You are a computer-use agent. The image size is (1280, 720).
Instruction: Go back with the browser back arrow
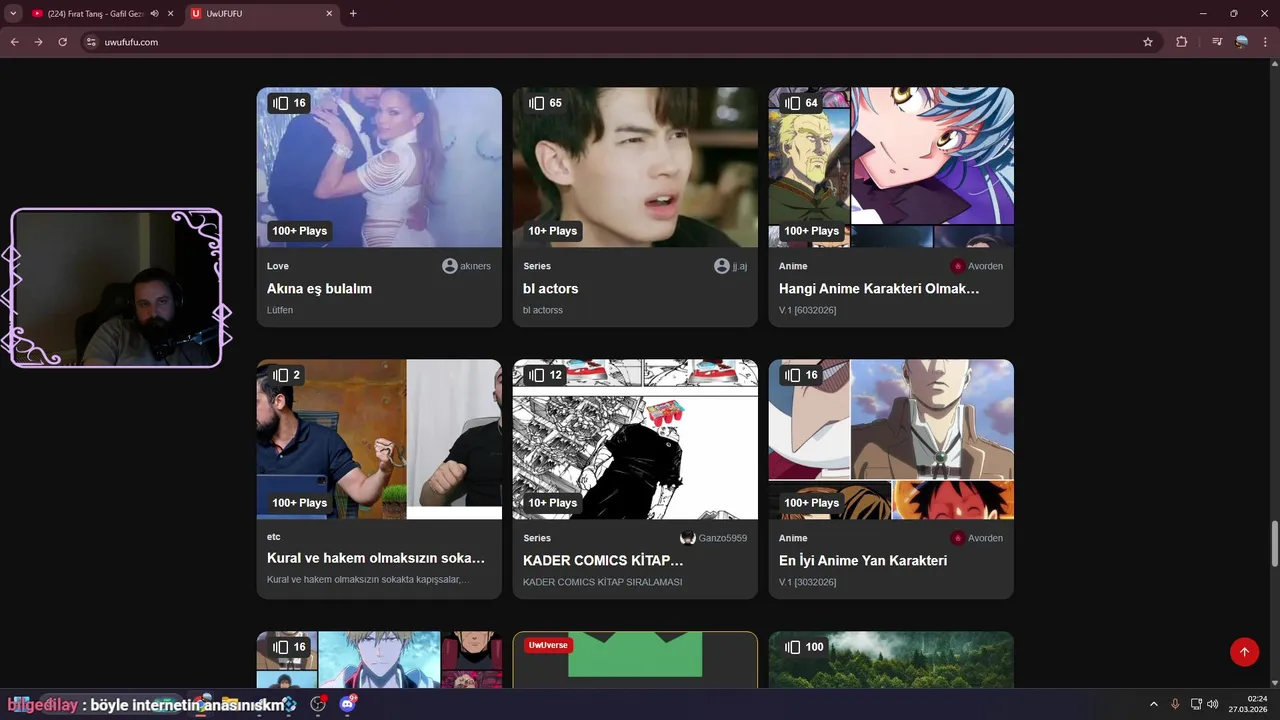(14, 42)
